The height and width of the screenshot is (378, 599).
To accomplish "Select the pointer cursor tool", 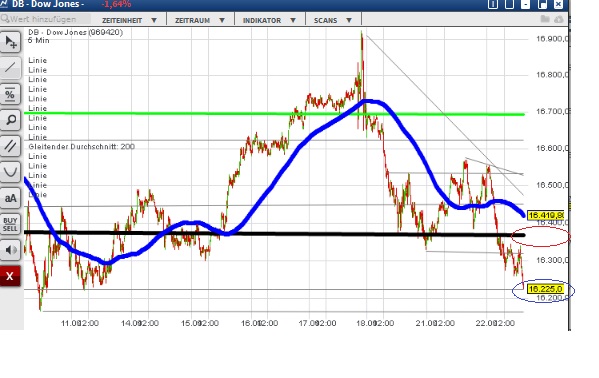I will click(x=10, y=42).
